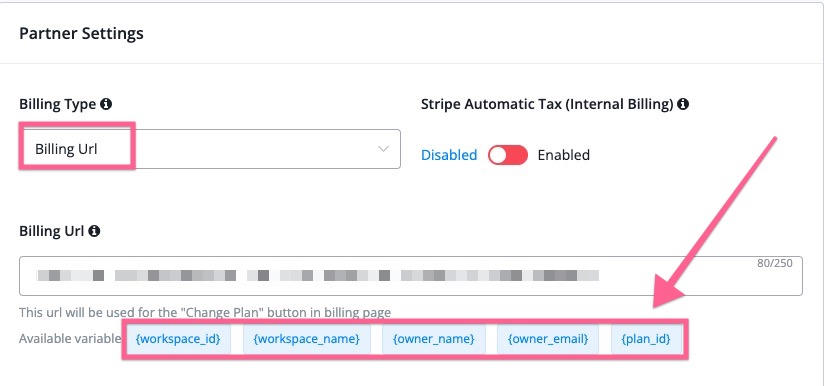Image resolution: width=824 pixels, height=386 pixels.
Task: Click the info icon beside Stripe Automatic Tax
Action: point(683,104)
